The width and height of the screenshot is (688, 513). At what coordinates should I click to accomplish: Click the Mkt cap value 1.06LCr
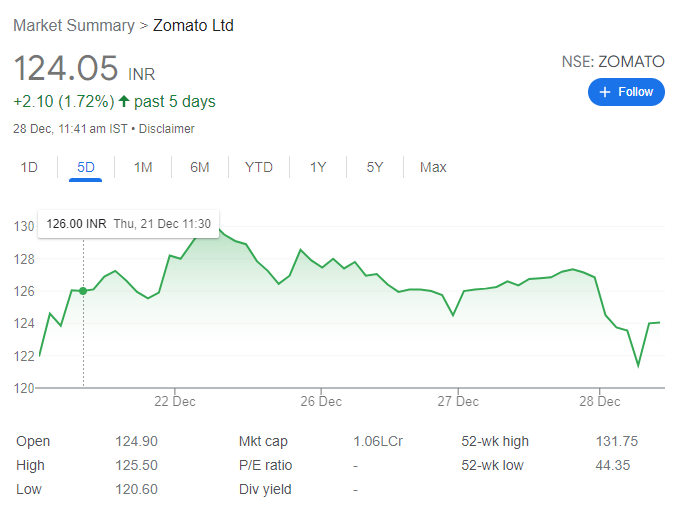(x=378, y=441)
